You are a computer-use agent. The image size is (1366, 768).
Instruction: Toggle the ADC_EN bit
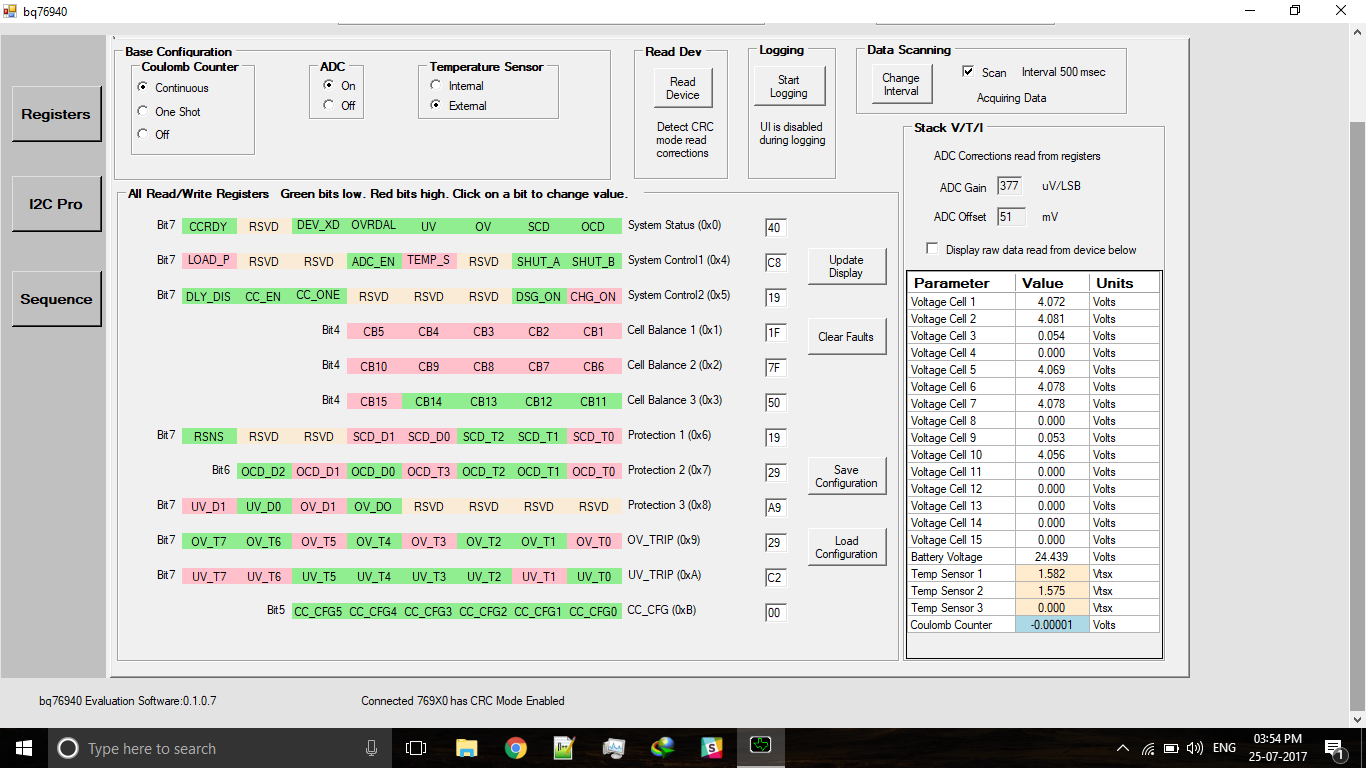tap(374, 261)
